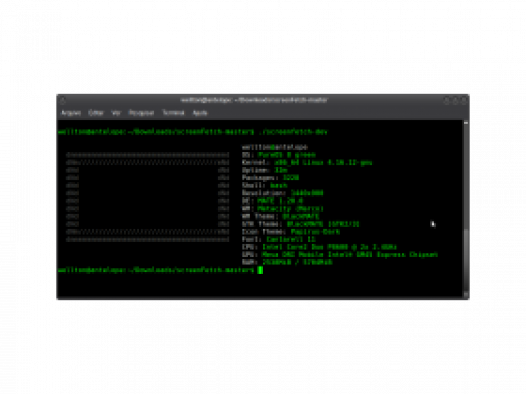
Task: Click the "WM Theme:" line
Action: point(281,216)
